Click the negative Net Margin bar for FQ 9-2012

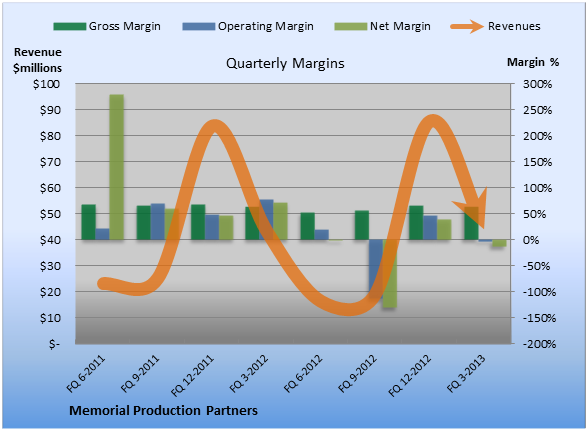(390, 274)
